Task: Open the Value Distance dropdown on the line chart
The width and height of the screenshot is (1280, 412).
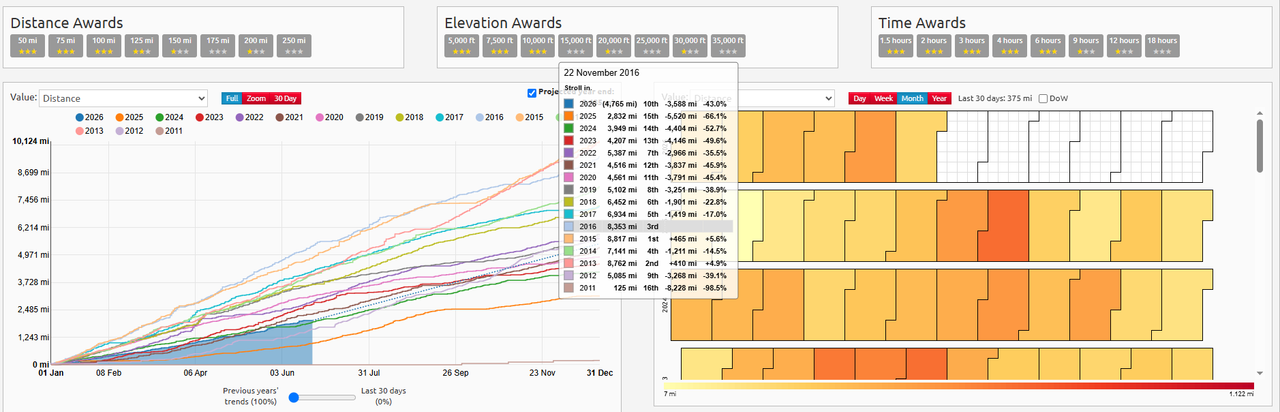Action: (123, 98)
